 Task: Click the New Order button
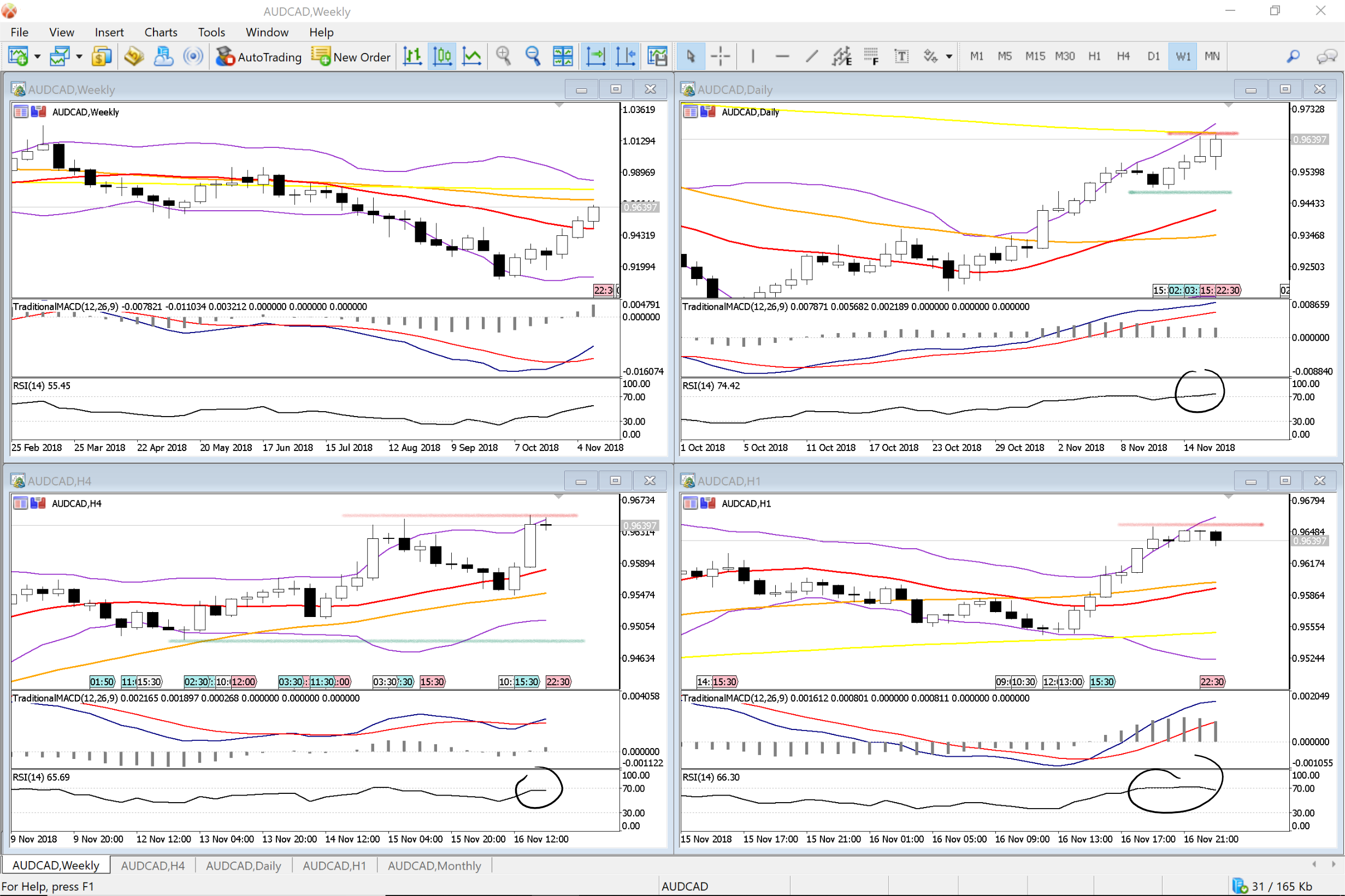(351, 57)
